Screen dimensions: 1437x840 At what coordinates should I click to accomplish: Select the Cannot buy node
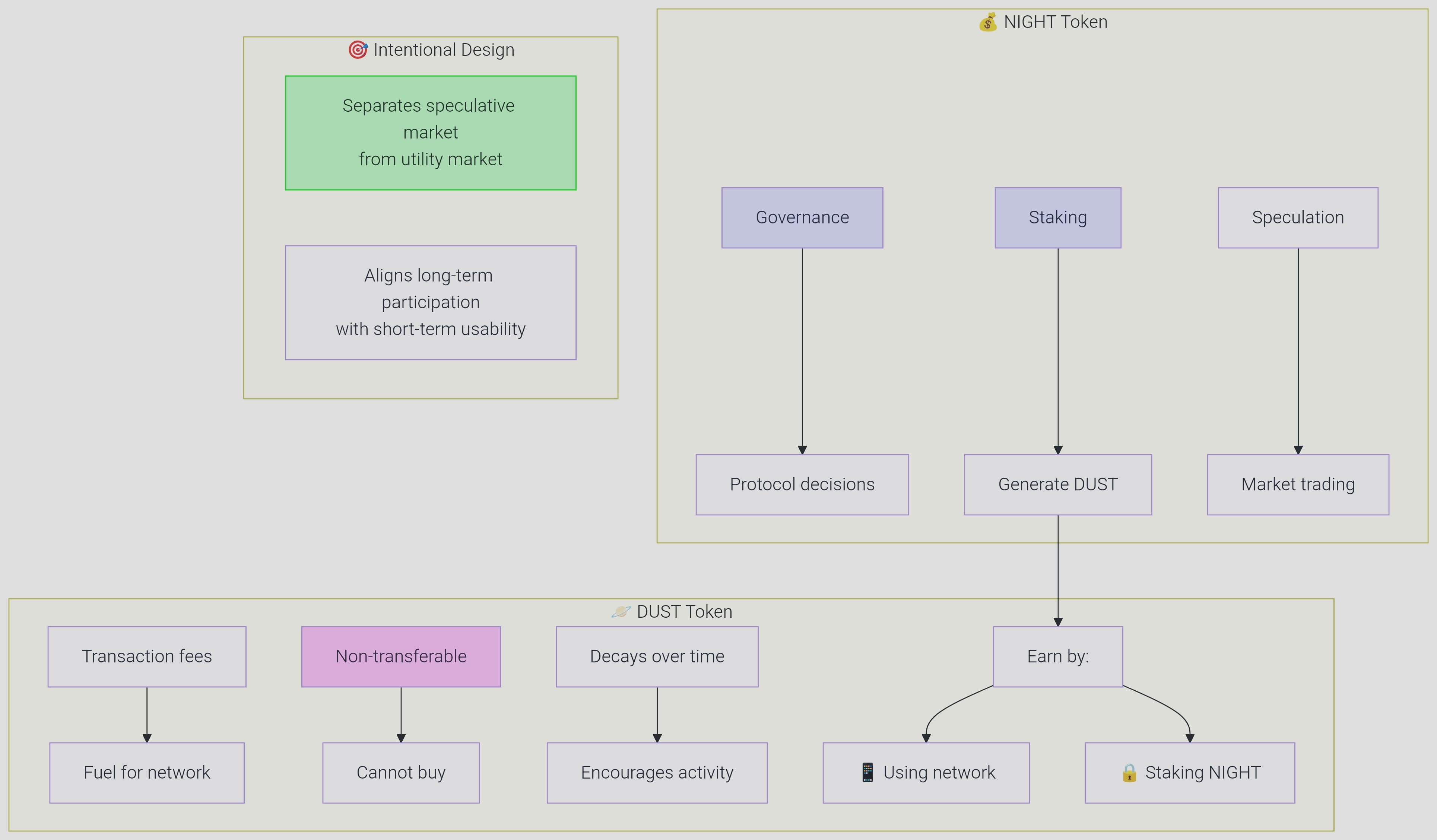click(x=401, y=773)
